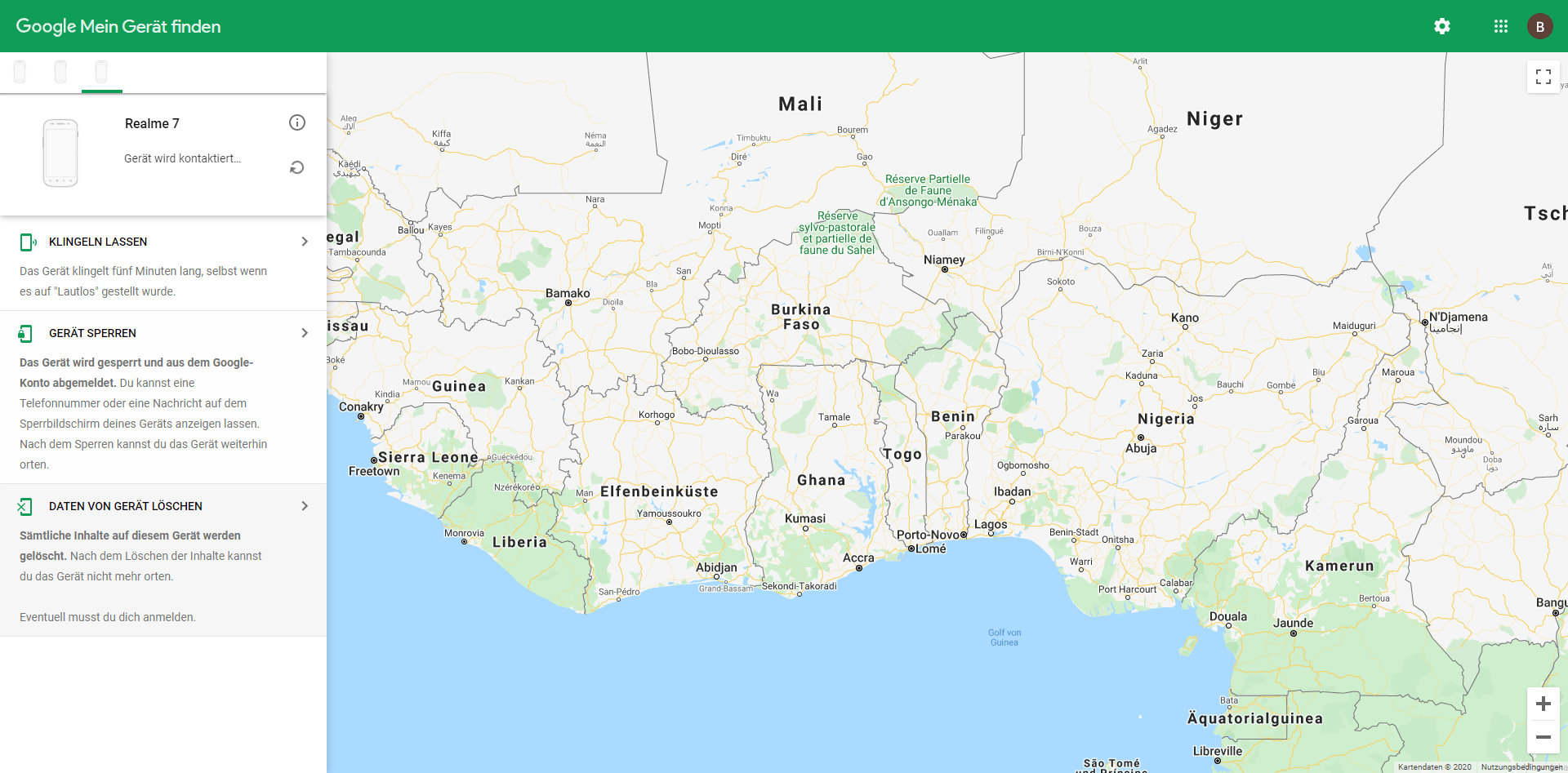Select the second device tab icon

coord(60,72)
